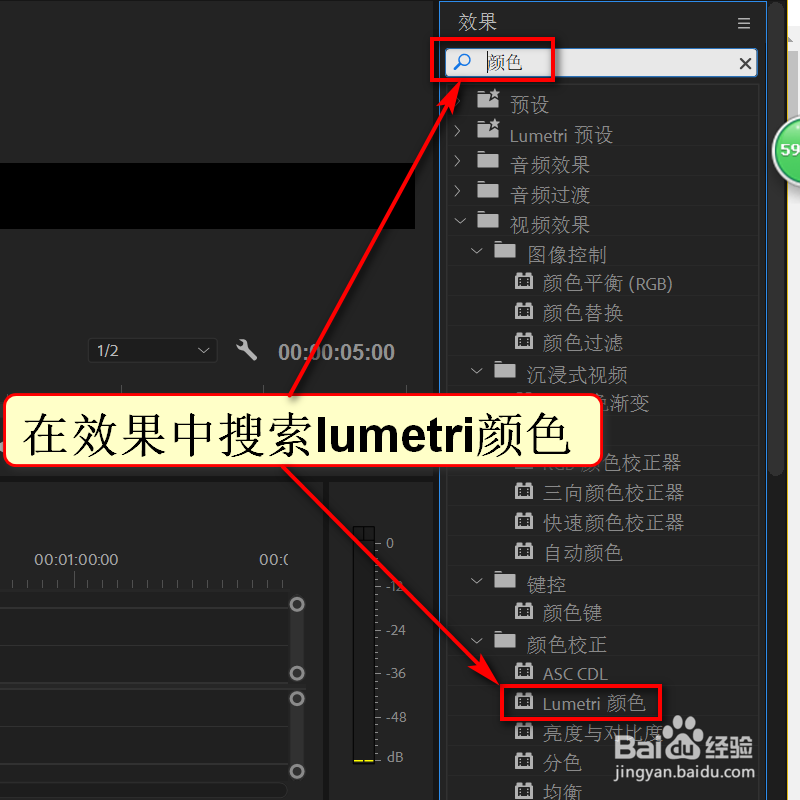Click the 音频过渡 folder icon

488,190
